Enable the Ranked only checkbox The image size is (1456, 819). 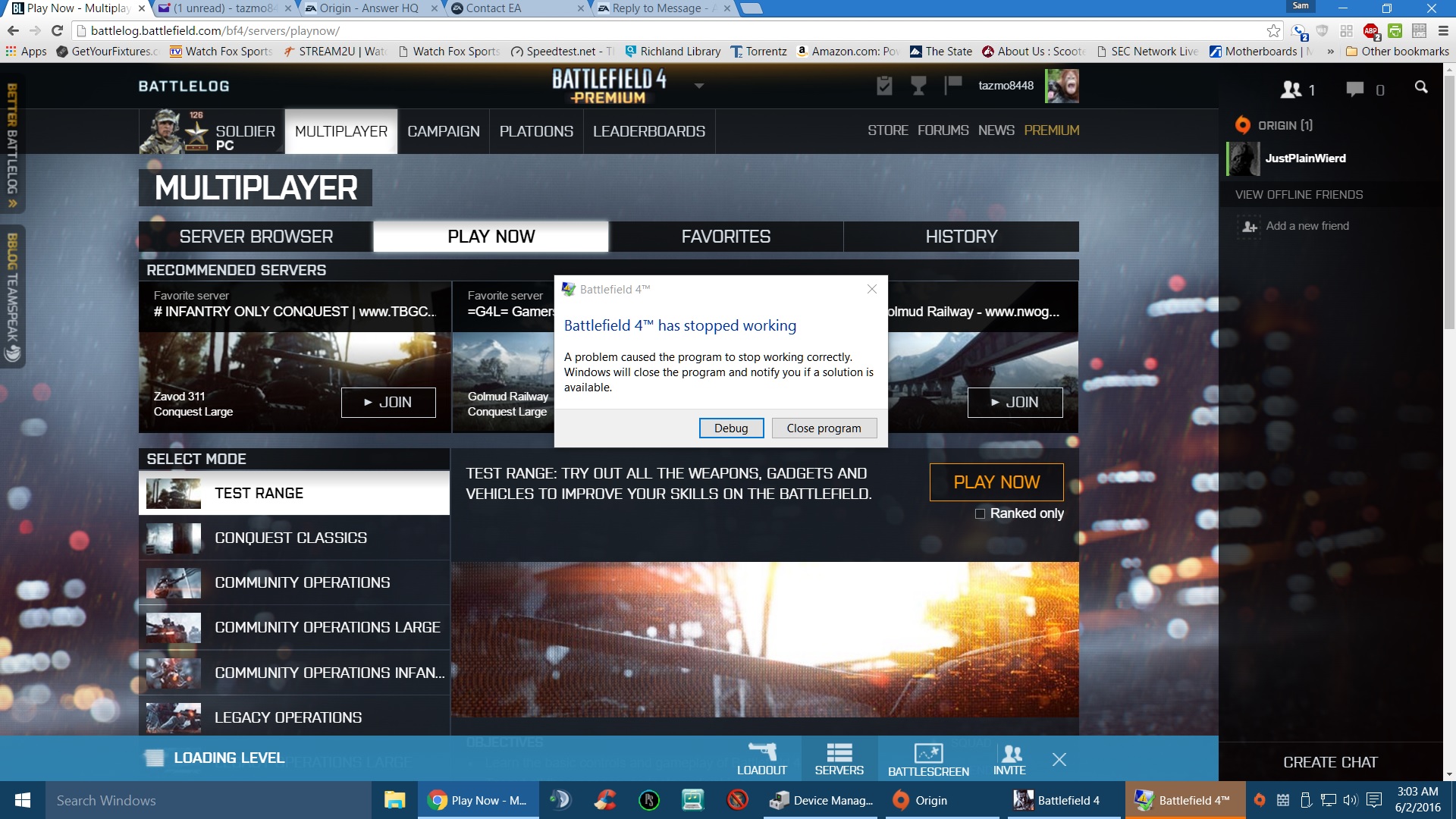click(980, 513)
